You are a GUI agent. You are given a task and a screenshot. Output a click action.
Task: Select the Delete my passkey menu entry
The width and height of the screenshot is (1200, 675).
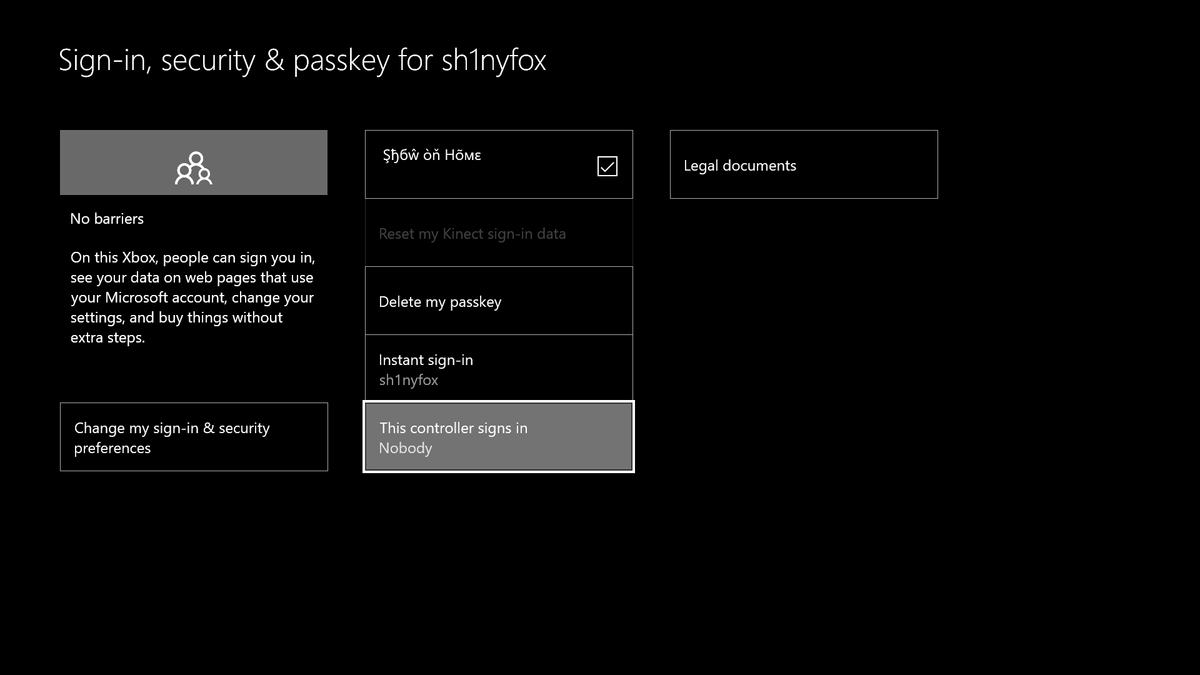click(497, 300)
